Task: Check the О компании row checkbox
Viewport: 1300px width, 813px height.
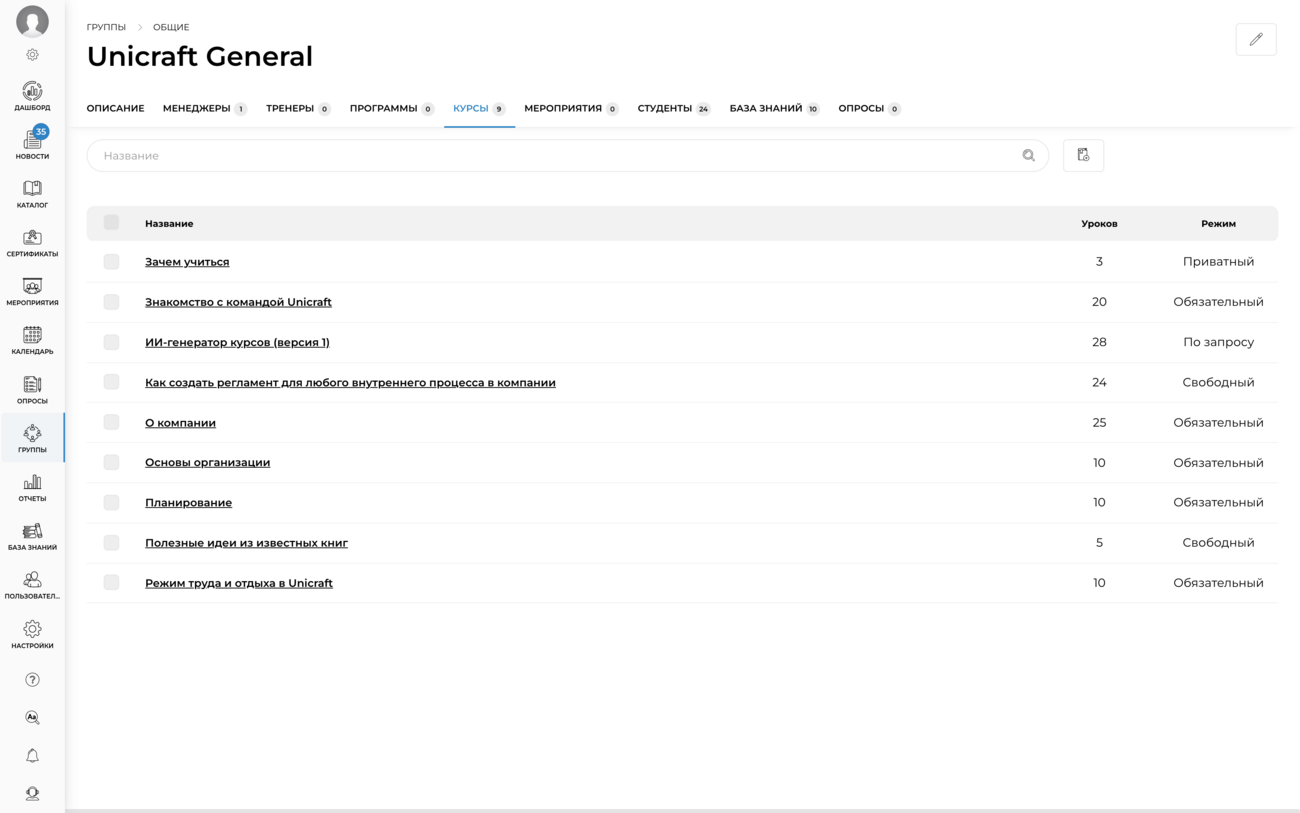Action: [111, 422]
